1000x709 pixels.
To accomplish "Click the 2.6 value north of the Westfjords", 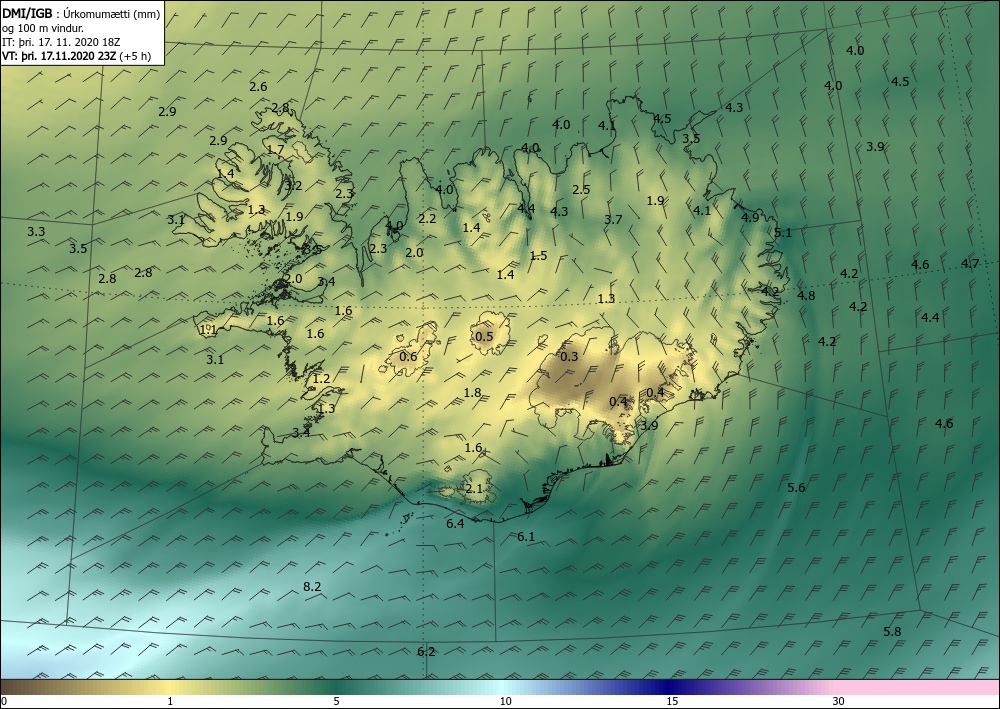I will click(x=258, y=87).
